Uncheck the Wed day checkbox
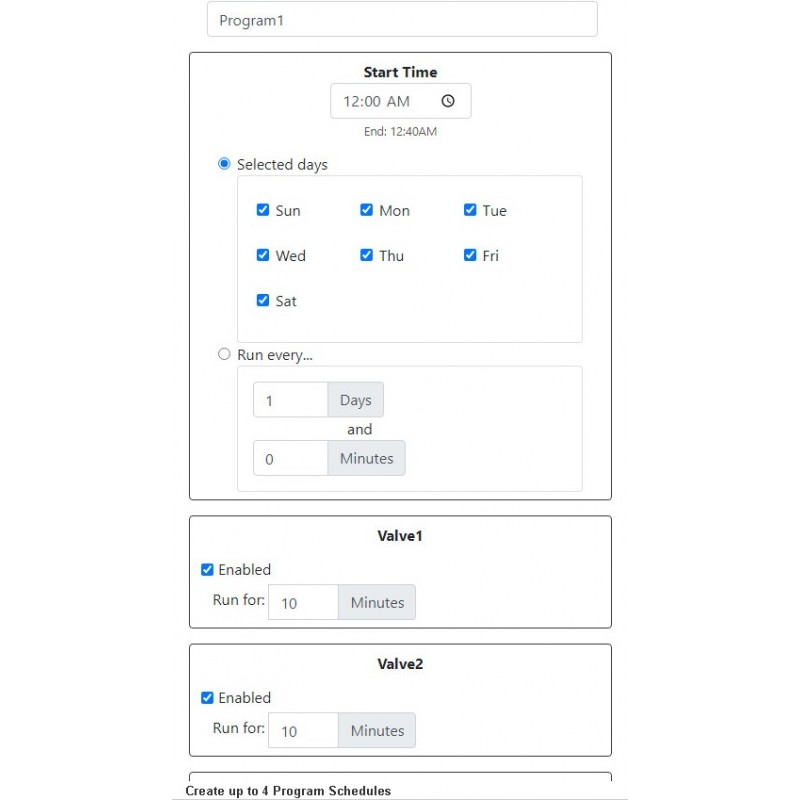 pyautogui.click(x=263, y=255)
